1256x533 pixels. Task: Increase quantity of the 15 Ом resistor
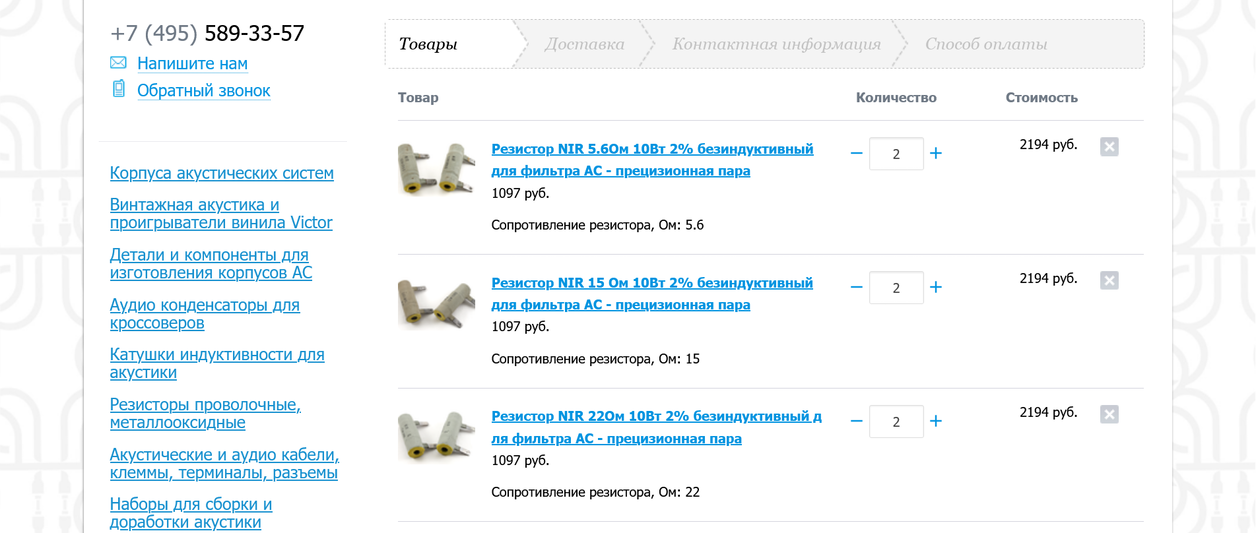(936, 288)
